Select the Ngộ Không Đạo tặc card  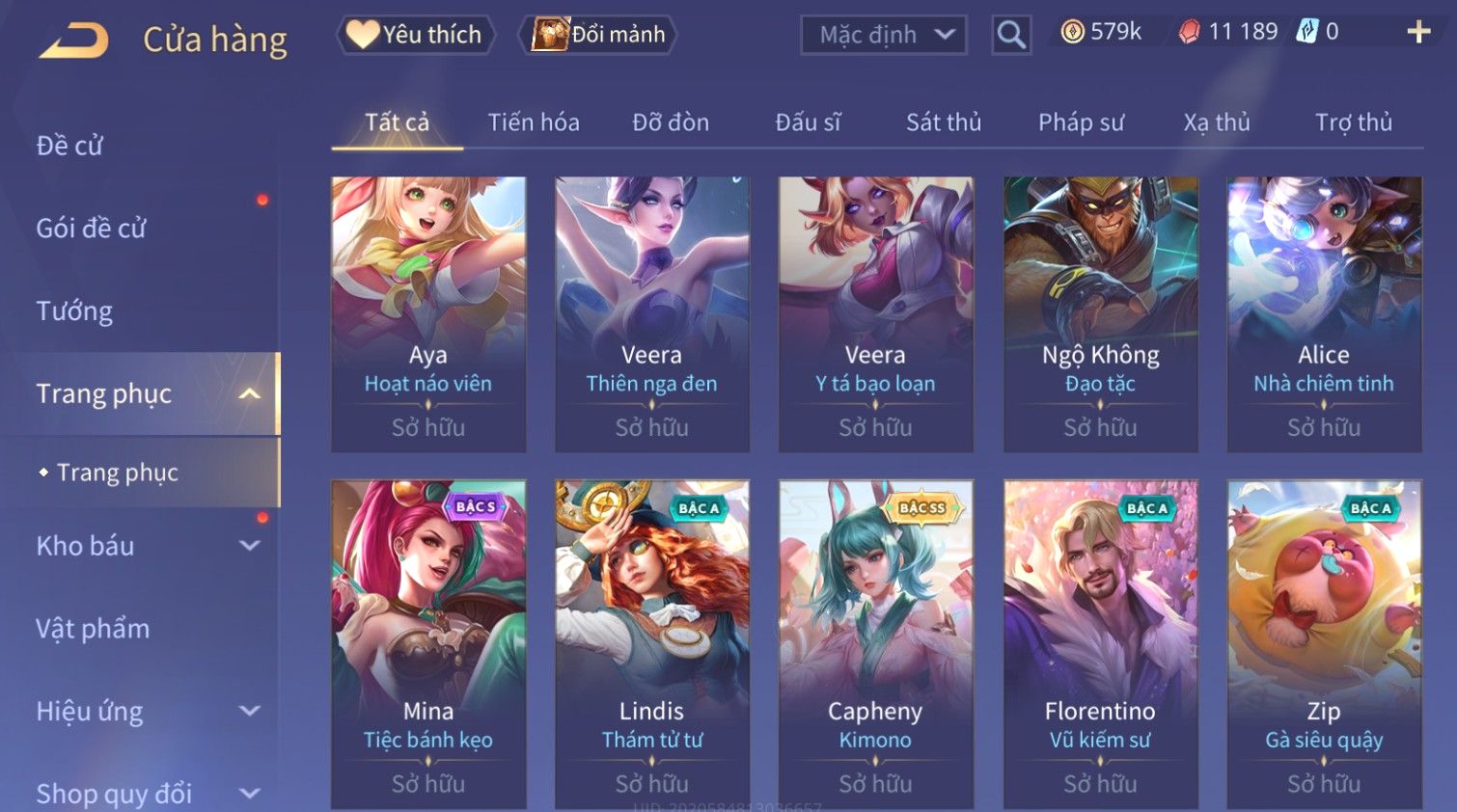click(1100, 313)
